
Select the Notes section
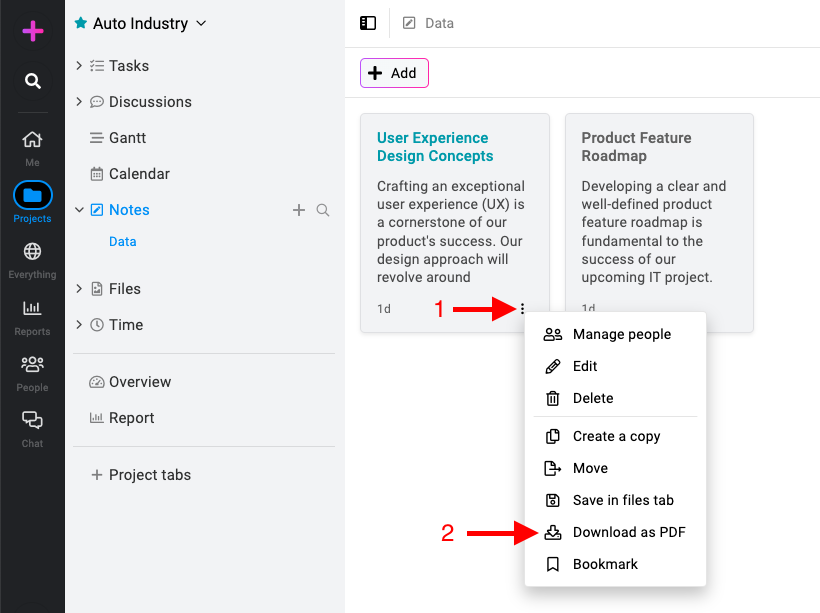coord(129,210)
